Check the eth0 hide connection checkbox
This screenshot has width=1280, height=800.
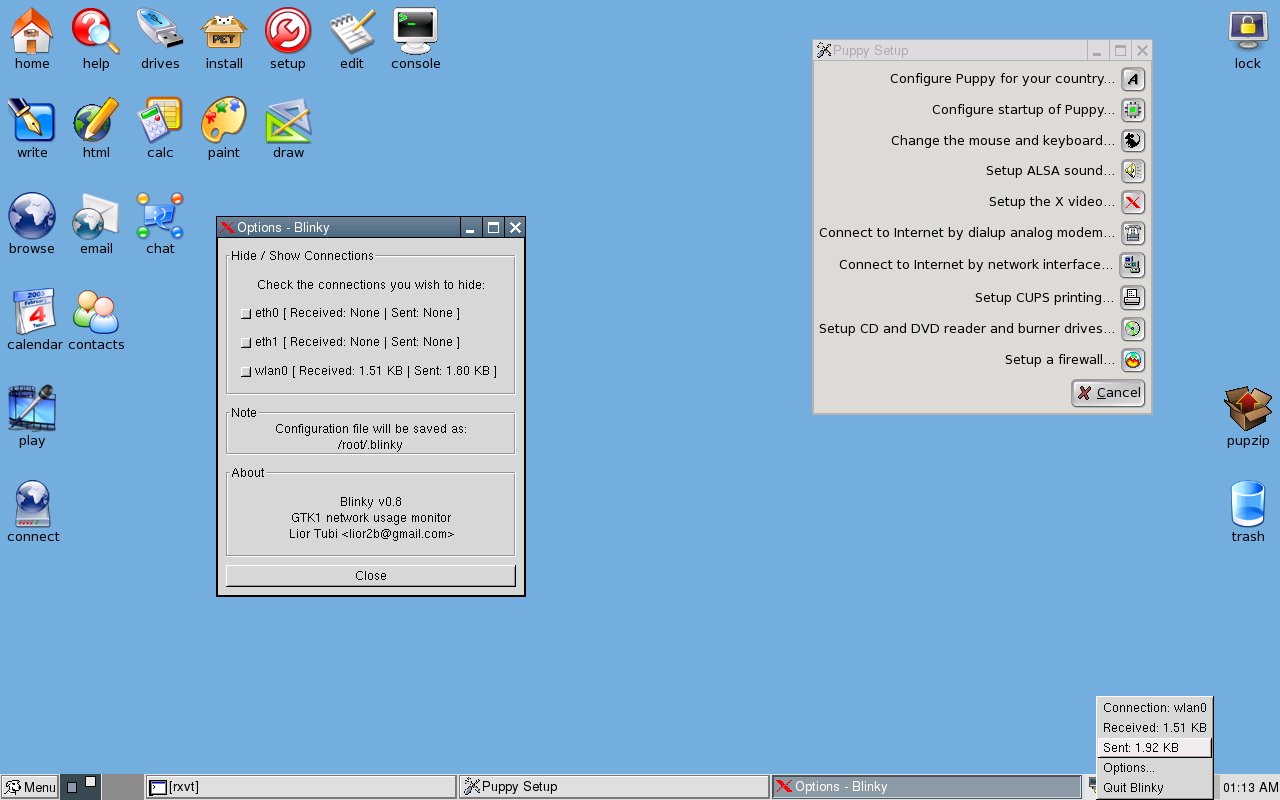click(246, 314)
